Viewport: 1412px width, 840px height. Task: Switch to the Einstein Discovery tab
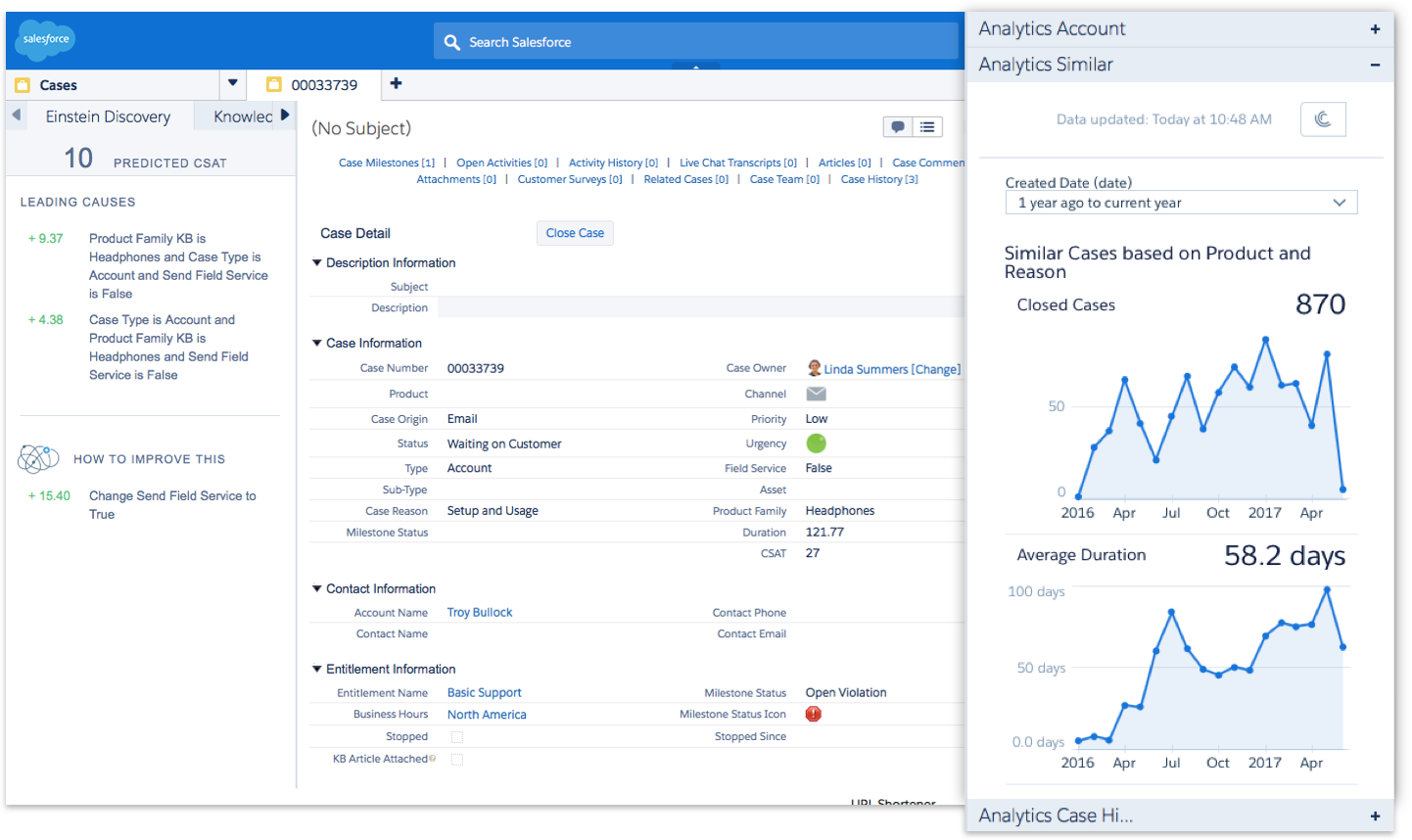tap(108, 117)
